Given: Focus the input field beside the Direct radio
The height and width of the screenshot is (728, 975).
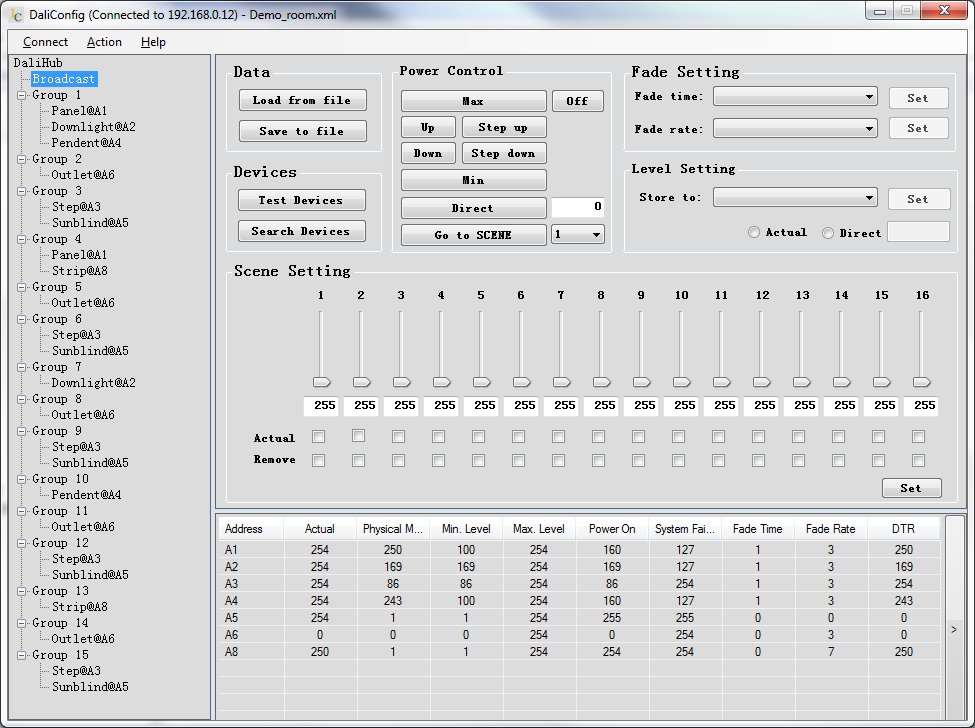Looking at the screenshot, I should click(918, 232).
